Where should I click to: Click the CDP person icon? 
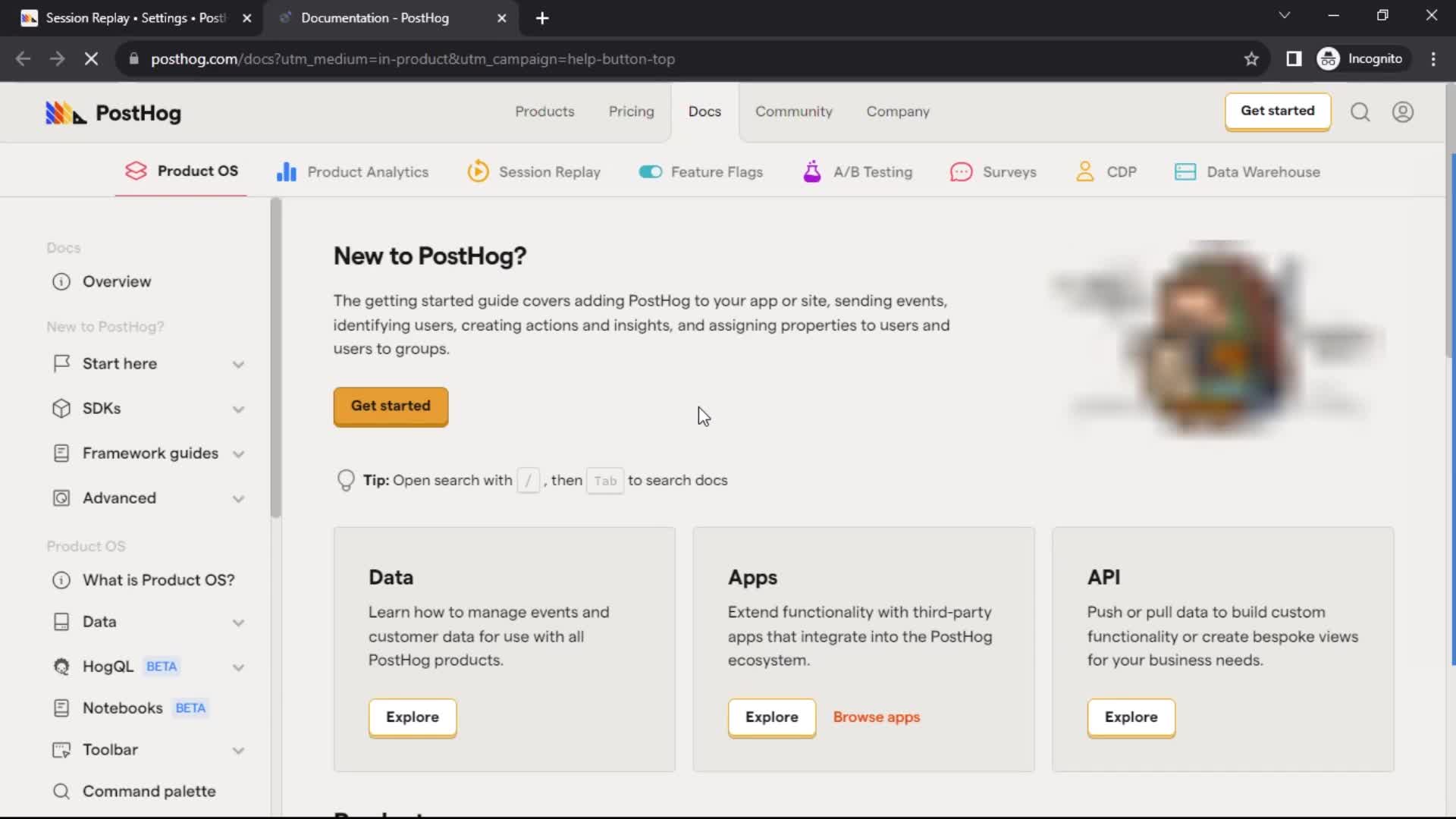[x=1085, y=172]
